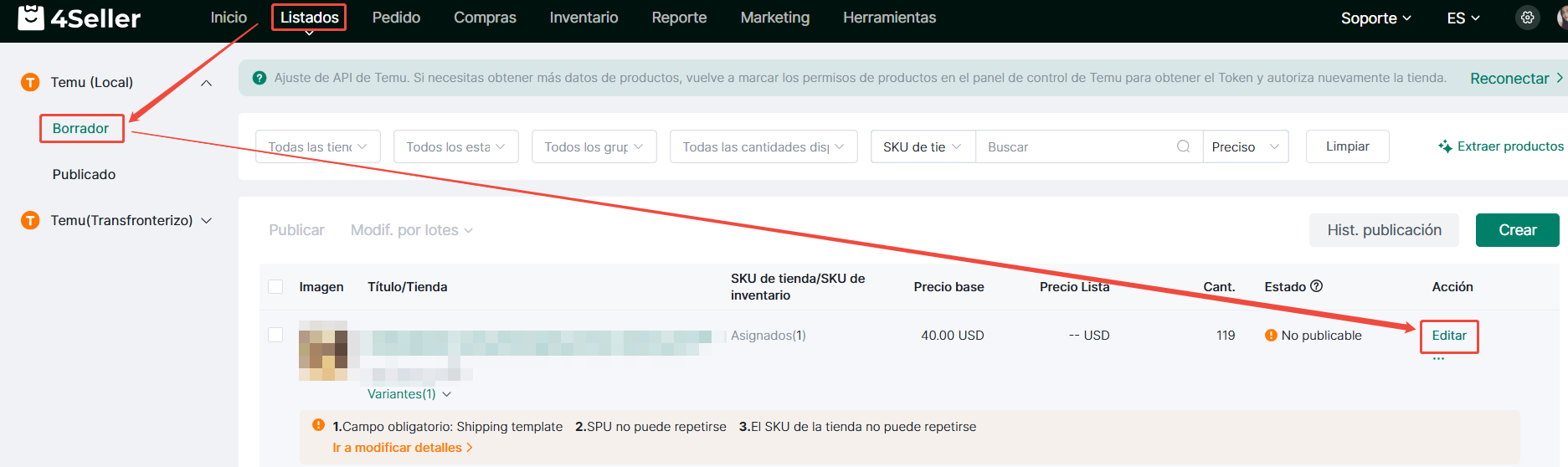Open Marketing menu
Image resolution: width=1568 pixels, height=467 pixels.
click(x=775, y=18)
